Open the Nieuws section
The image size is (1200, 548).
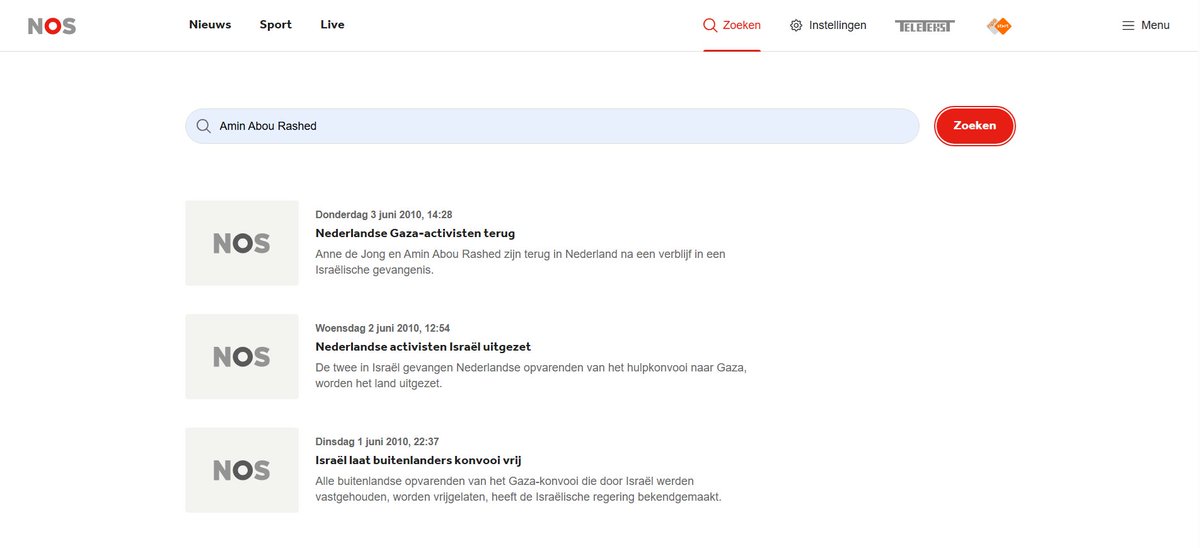(x=210, y=25)
